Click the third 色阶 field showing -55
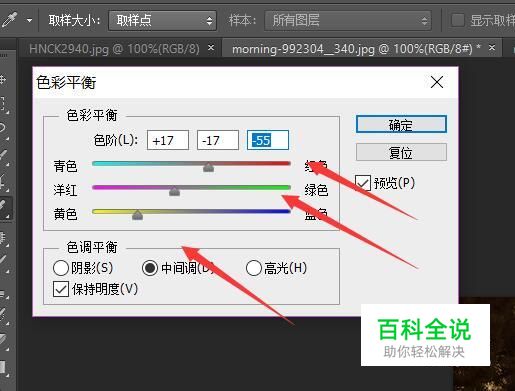This screenshot has height=391, width=515. (x=268, y=140)
